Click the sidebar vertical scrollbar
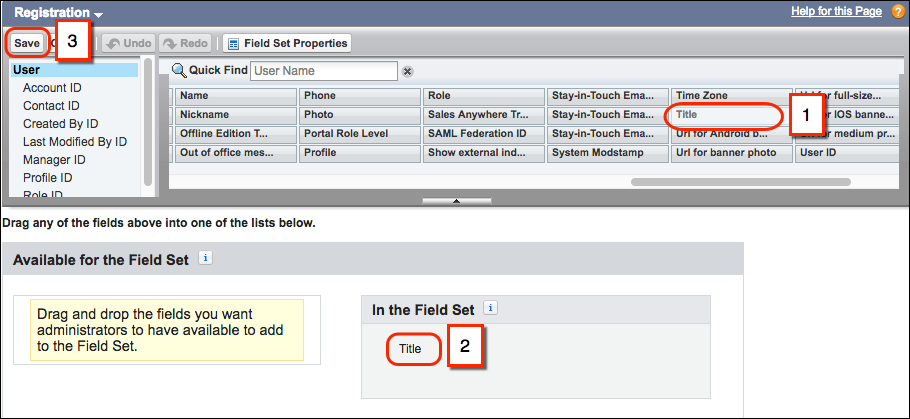Screen dimensions: 910x419 point(148,121)
